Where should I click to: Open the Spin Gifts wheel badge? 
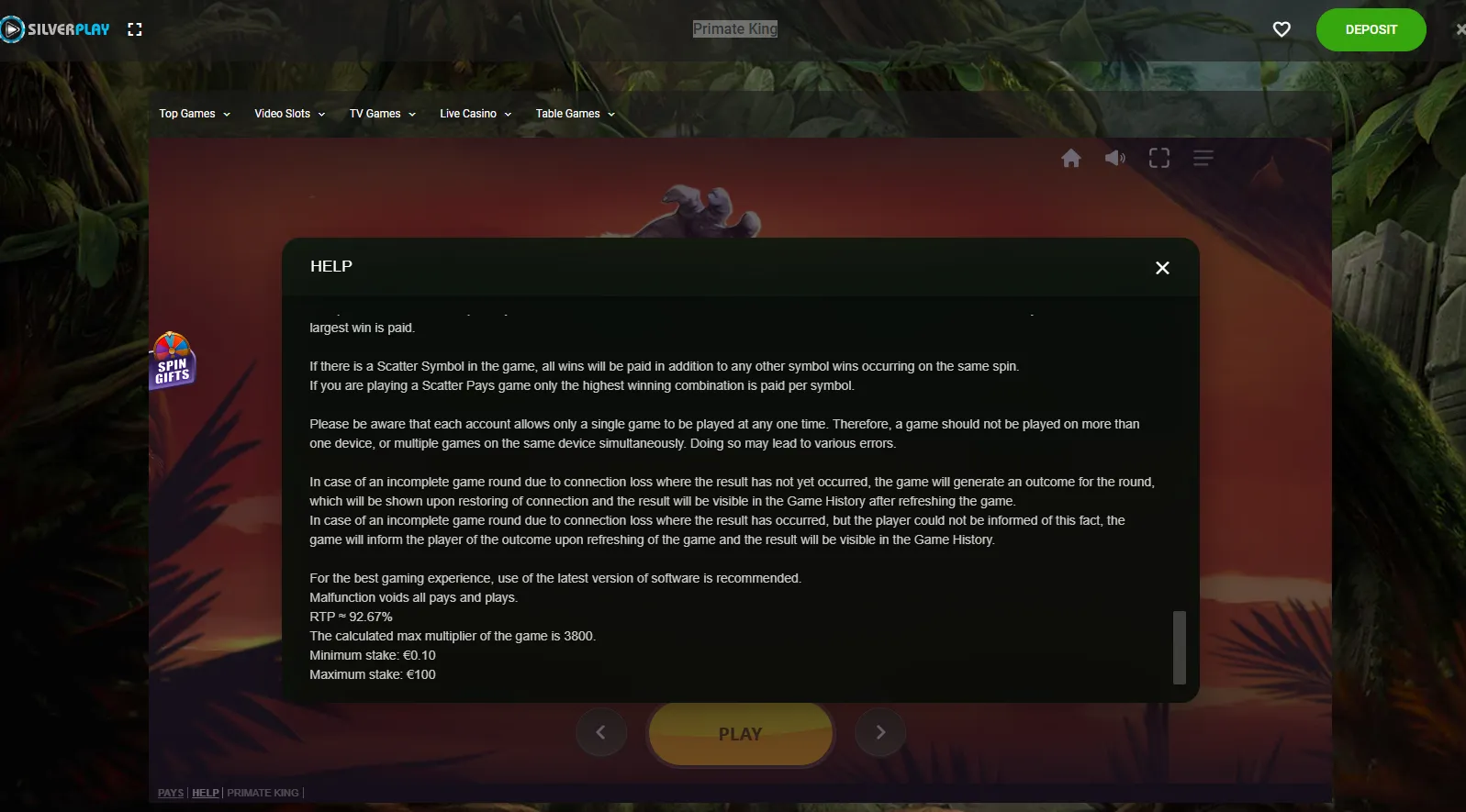[x=173, y=361]
